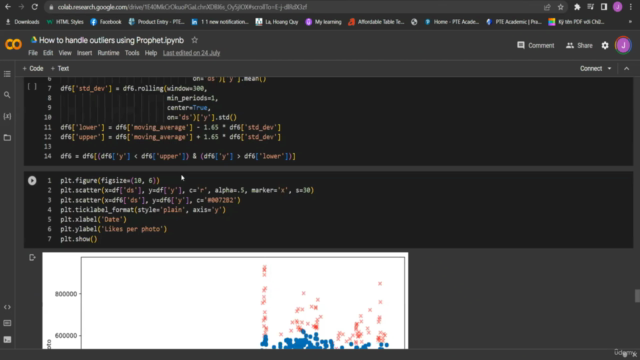Click the output cell options icon

pyautogui.click(x=32, y=258)
